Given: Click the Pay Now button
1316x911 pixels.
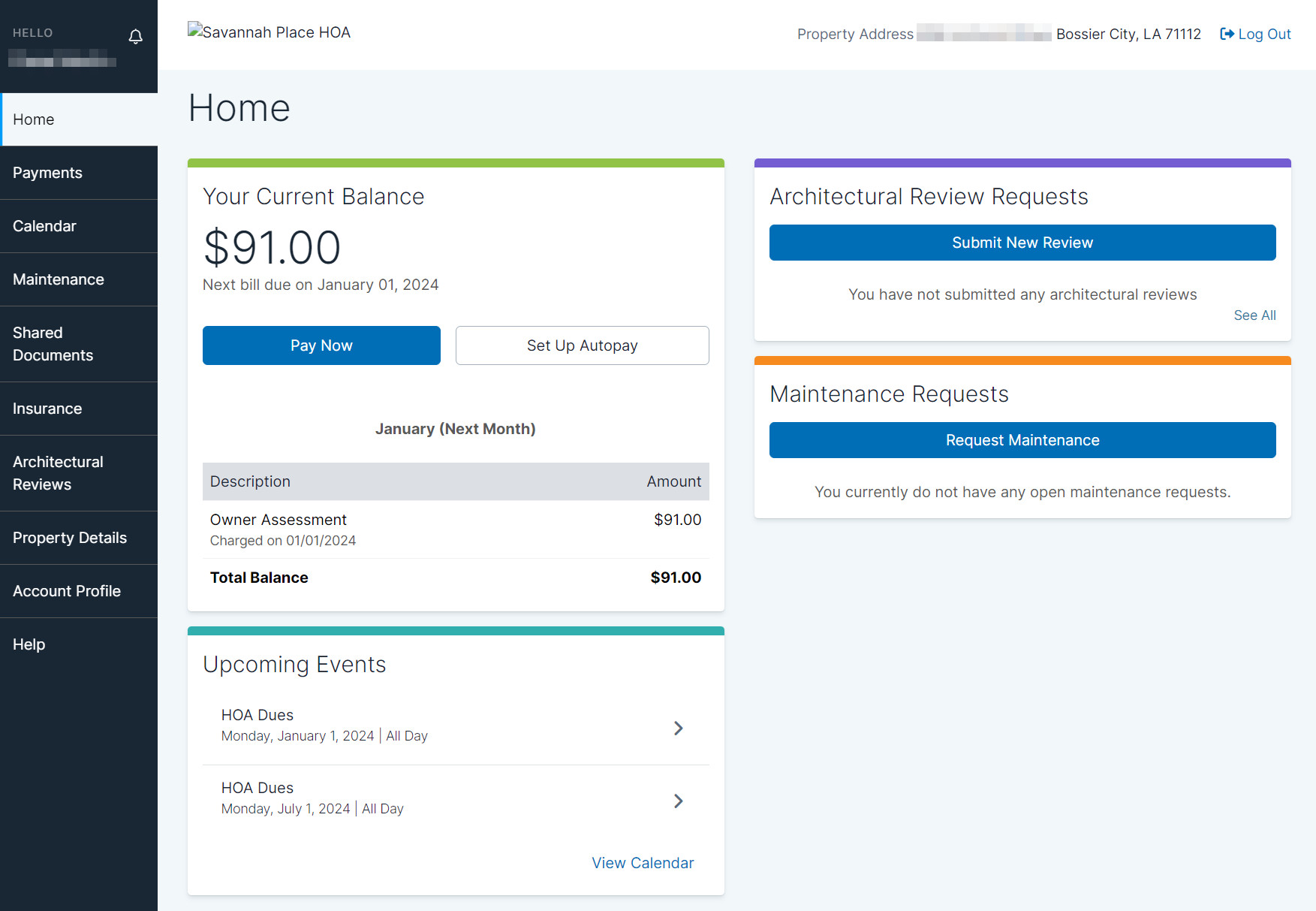Looking at the screenshot, I should coord(321,345).
